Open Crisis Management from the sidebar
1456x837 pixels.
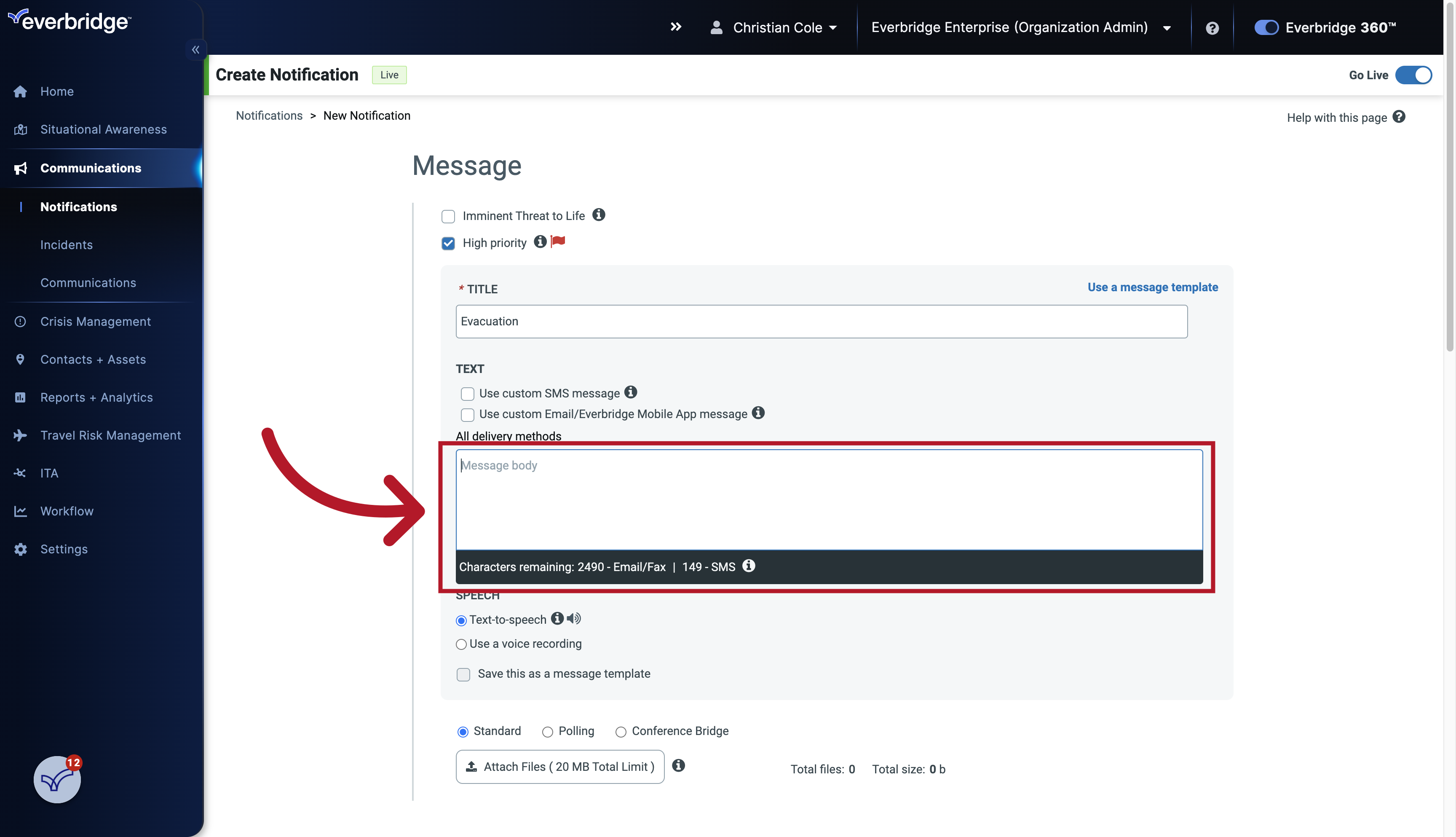95,321
